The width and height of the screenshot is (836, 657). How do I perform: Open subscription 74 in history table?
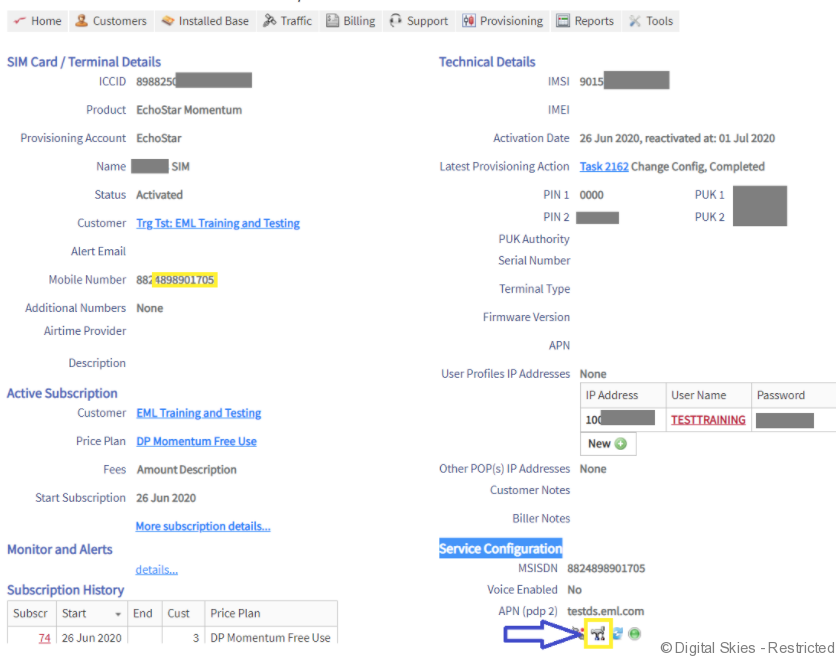[44, 638]
